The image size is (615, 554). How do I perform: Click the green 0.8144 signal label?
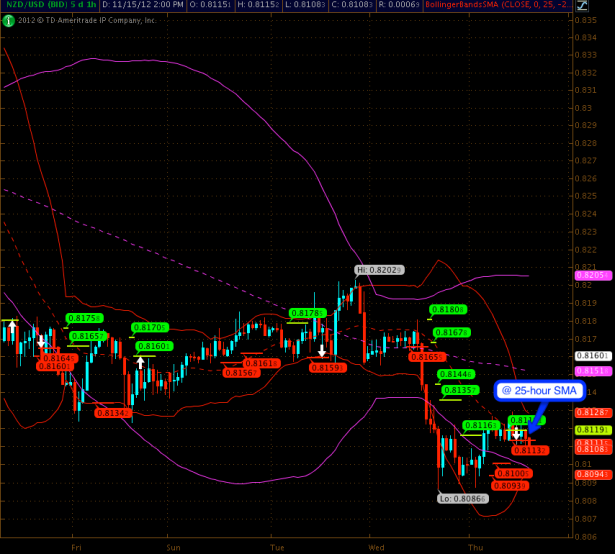click(x=455, y=373)
